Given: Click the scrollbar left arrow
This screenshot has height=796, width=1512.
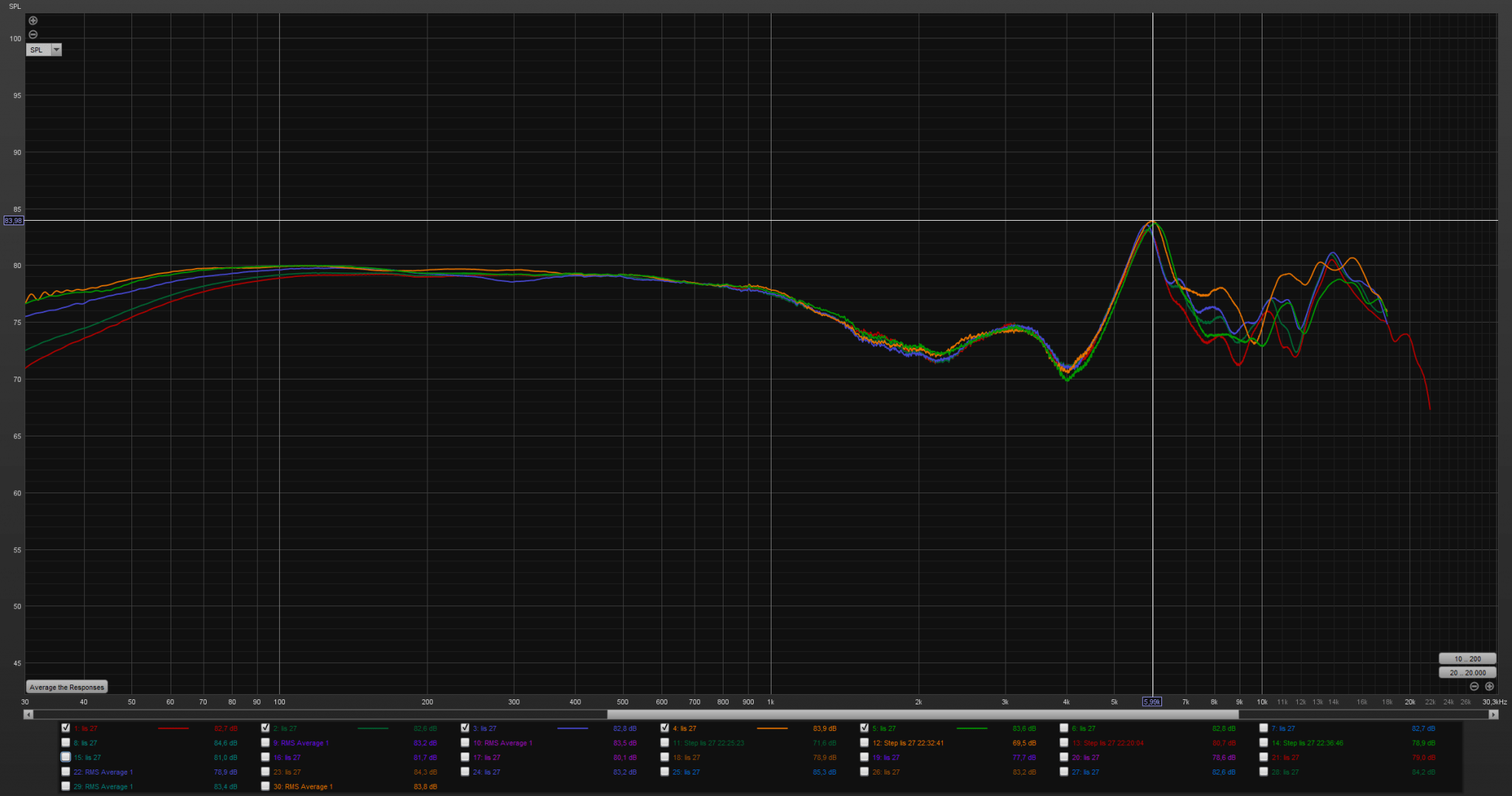Looking at the screenshot, I should point(28,714).
